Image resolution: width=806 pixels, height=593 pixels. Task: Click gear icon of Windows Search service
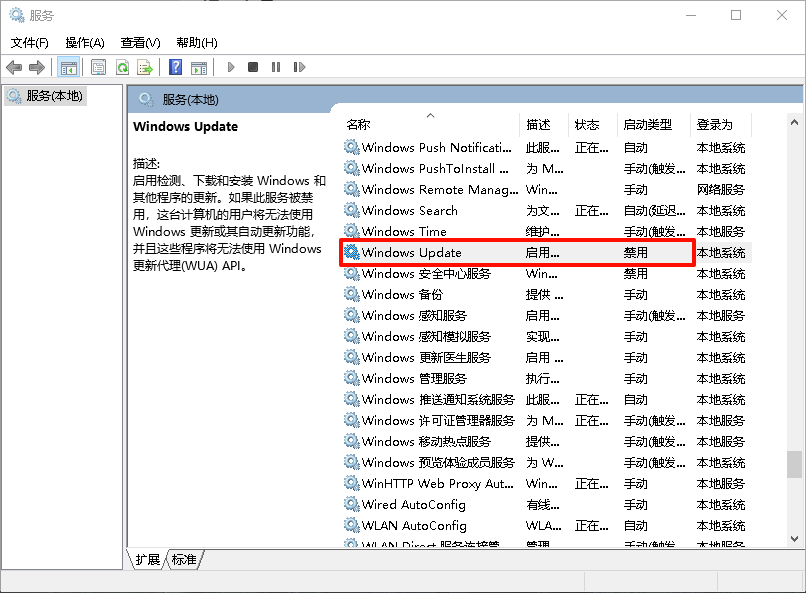click(352, 210)
